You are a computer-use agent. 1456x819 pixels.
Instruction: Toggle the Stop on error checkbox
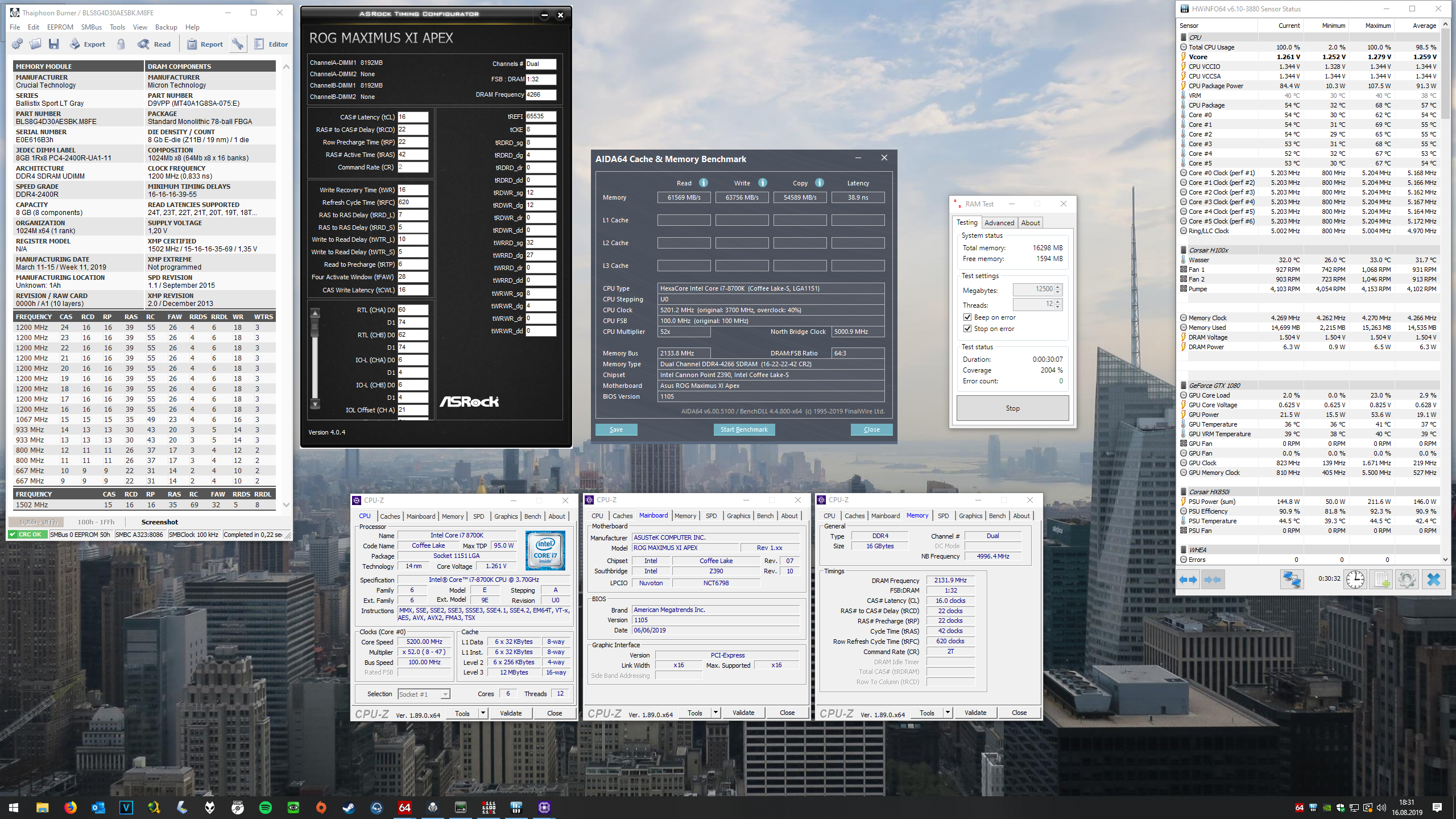967,329
